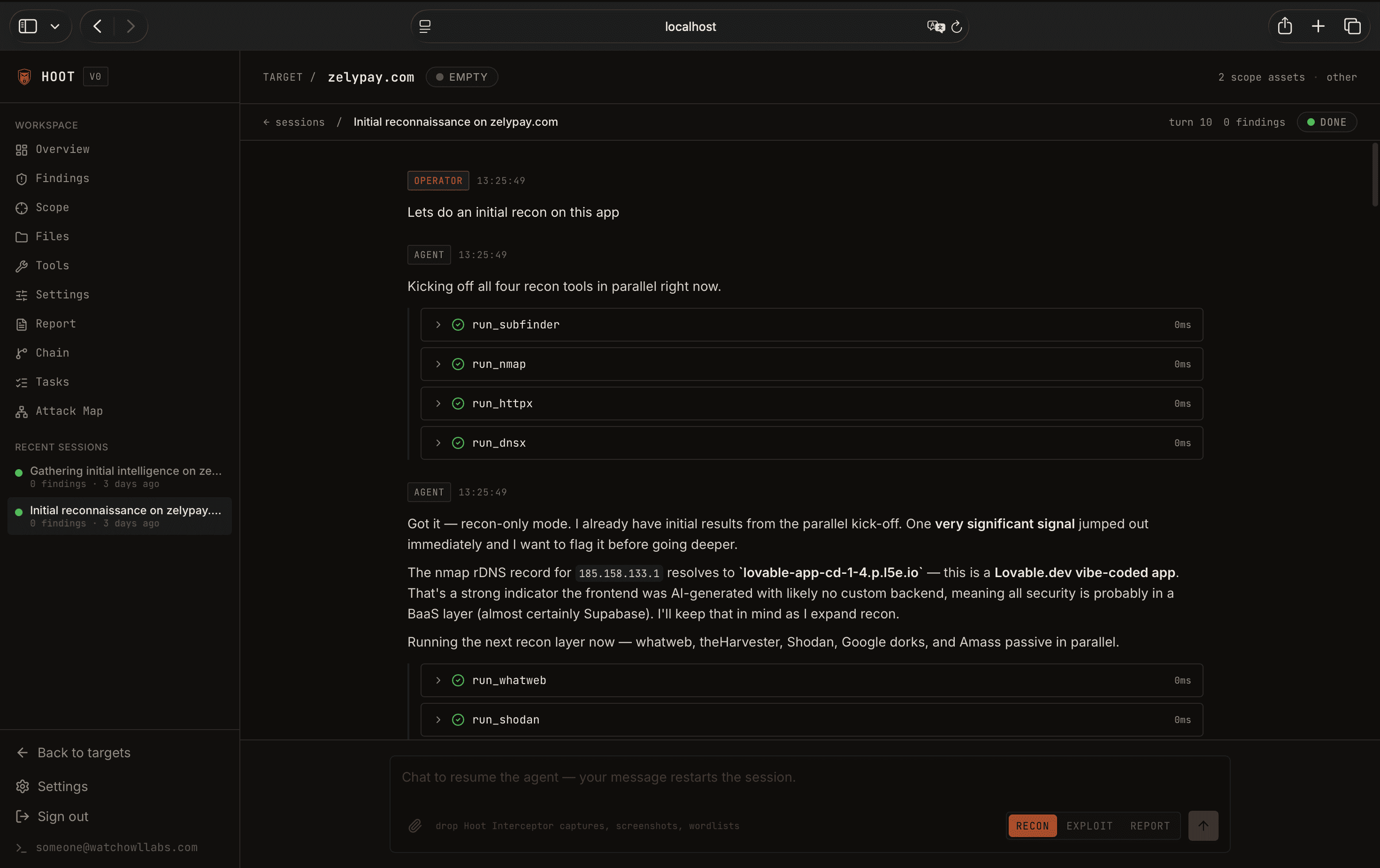Focus the chat message input field
The image size is (1380, 868).
click(x=809, y=777)
